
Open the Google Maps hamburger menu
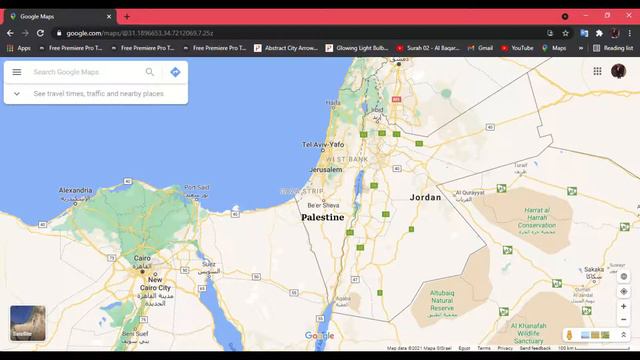tap(17, 72)
